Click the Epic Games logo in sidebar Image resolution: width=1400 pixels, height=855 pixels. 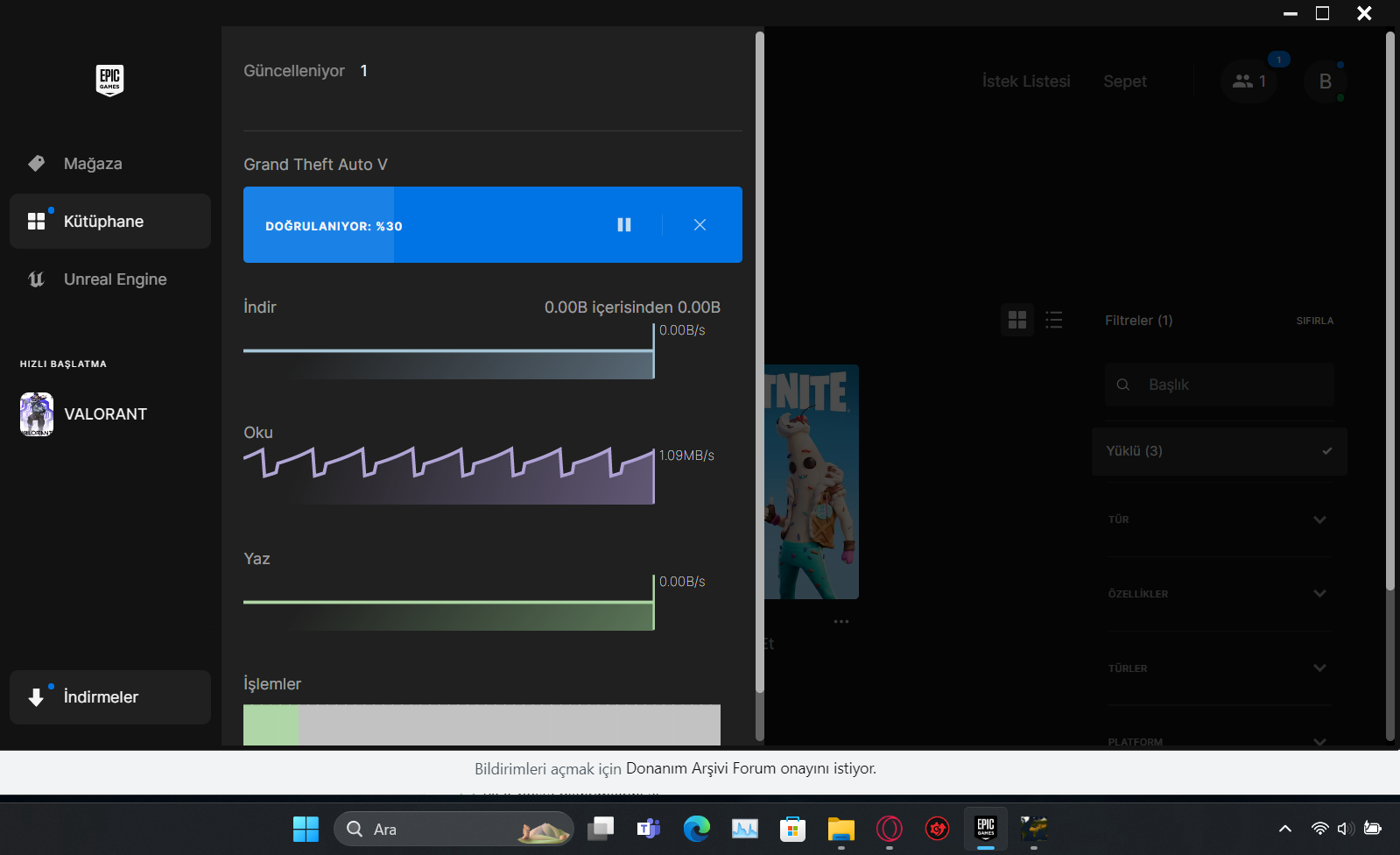109,81
